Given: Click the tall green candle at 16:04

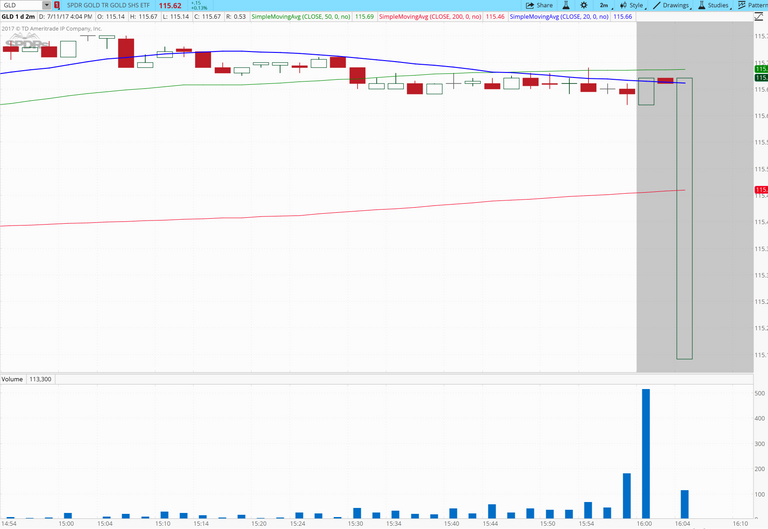Looking at the screenshot, I should (685, 218).
